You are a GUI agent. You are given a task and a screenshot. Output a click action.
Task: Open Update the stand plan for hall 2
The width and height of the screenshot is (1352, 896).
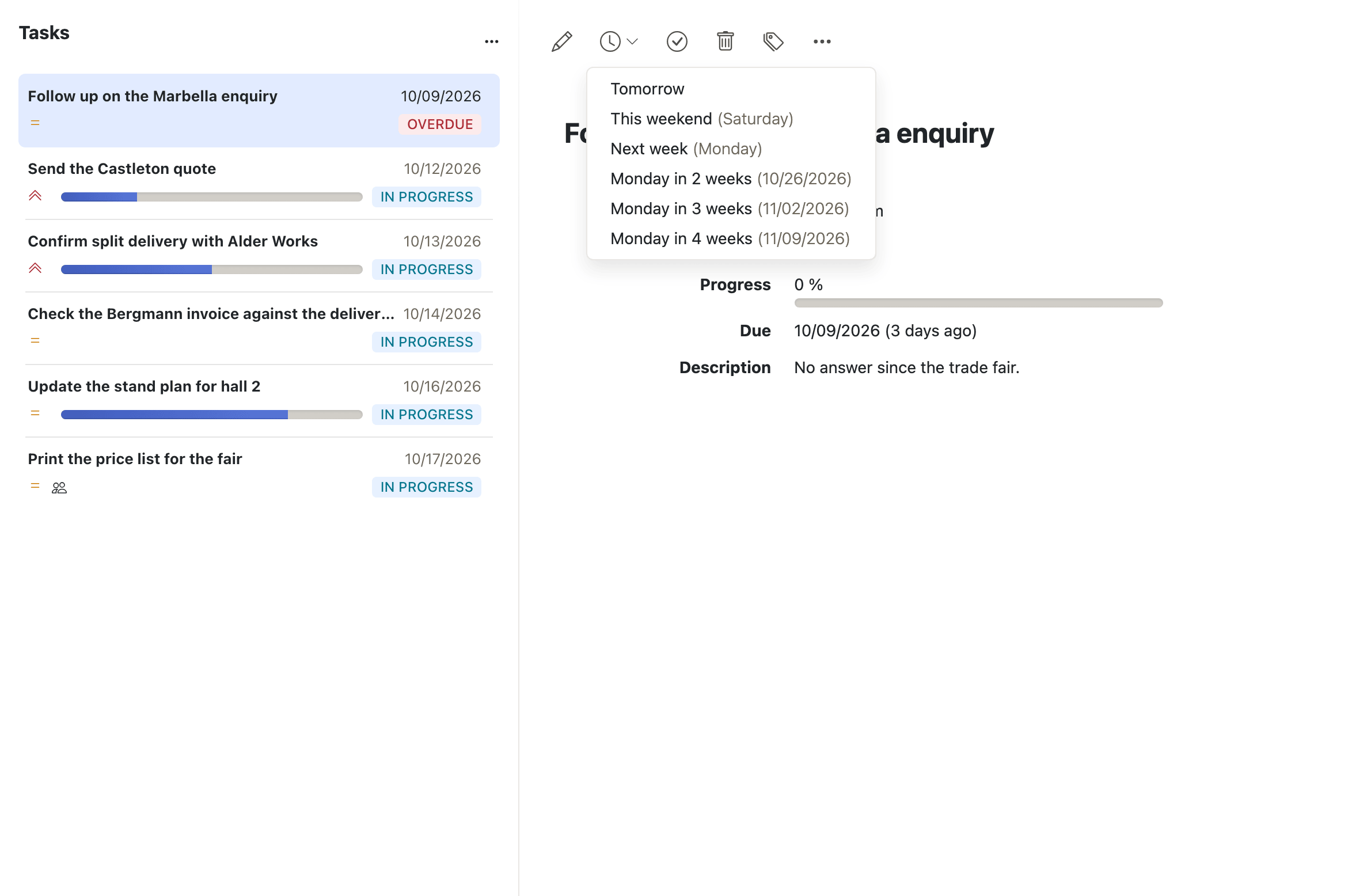click(x=259, y=401)
